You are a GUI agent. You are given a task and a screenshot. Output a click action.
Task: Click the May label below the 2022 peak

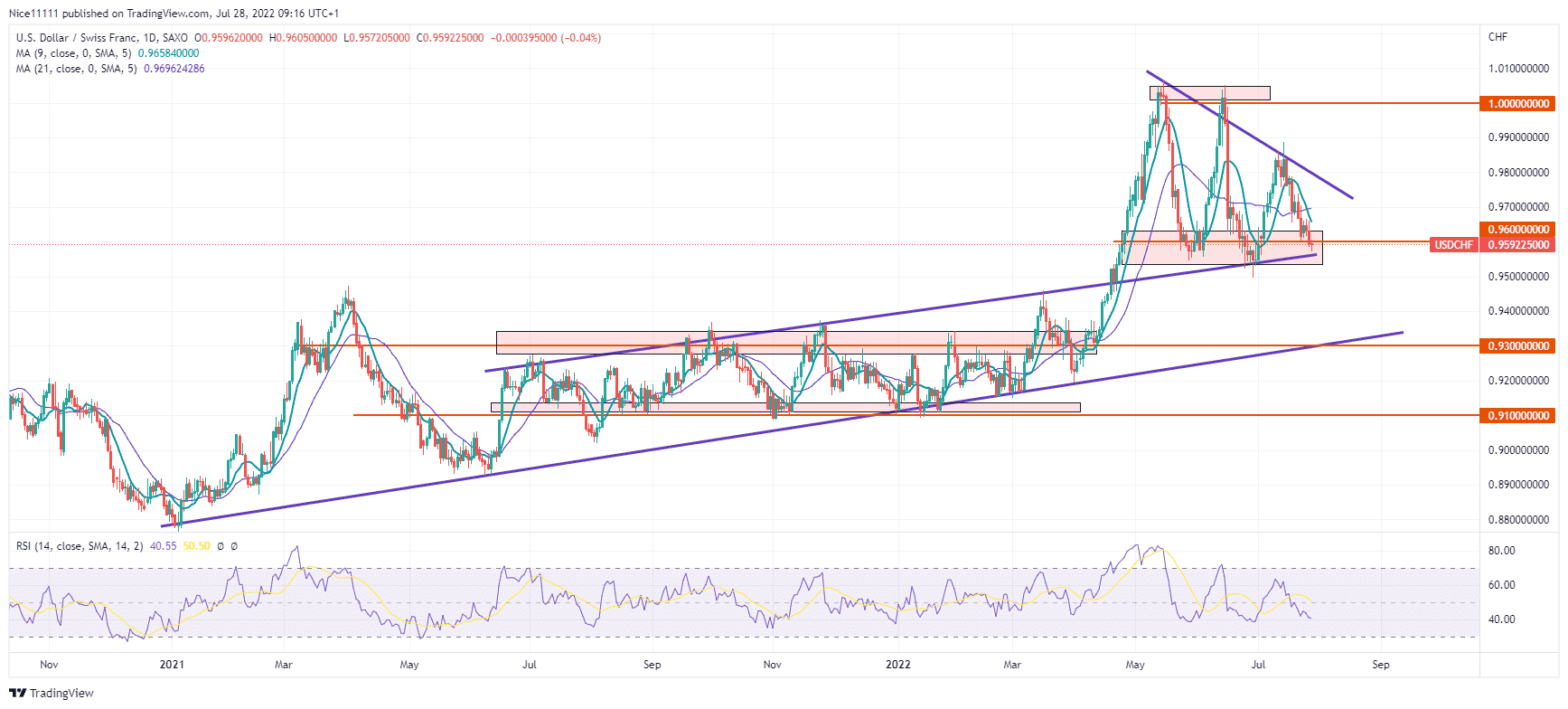1135,665
